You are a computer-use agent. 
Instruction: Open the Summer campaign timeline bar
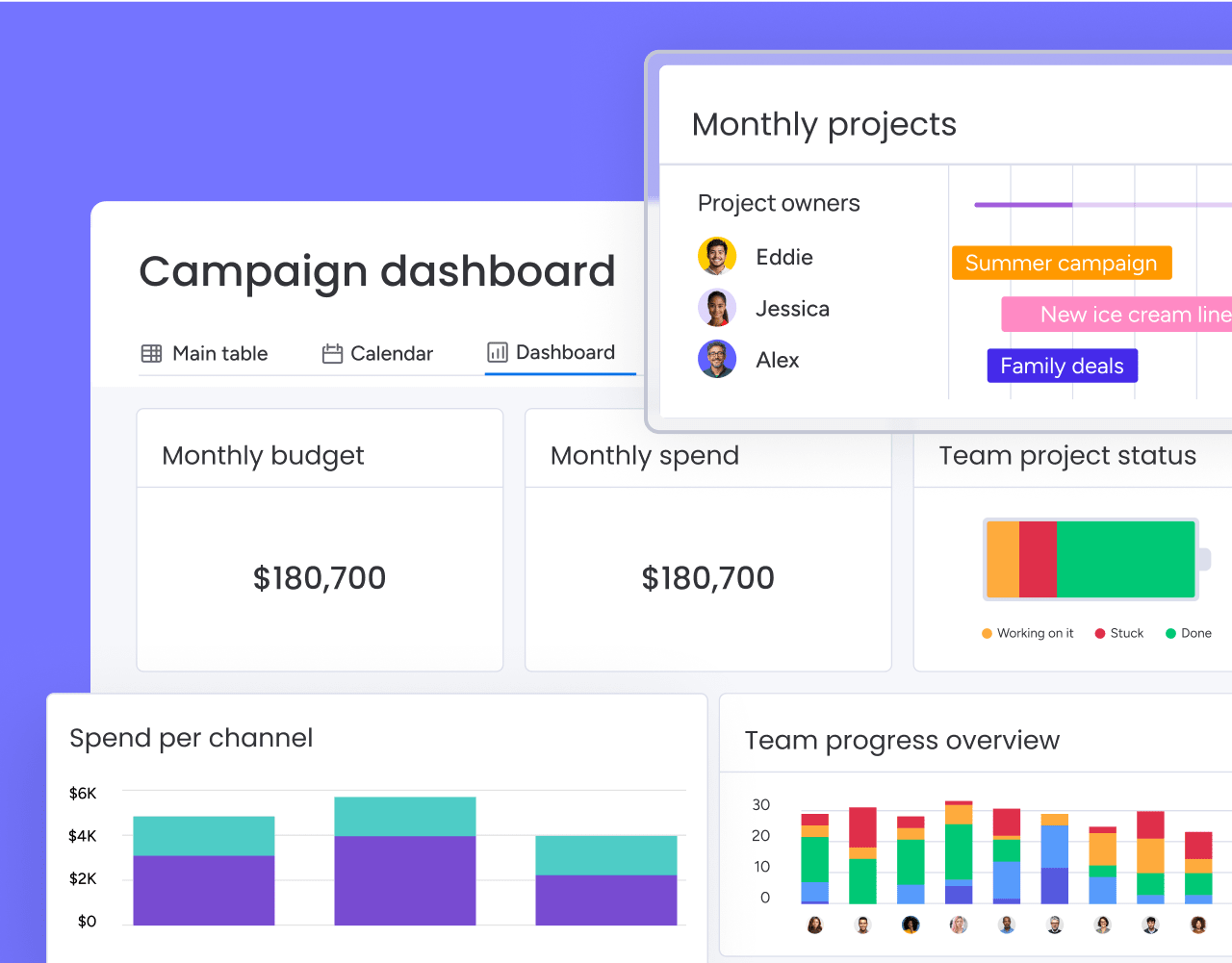(1062, 263)
